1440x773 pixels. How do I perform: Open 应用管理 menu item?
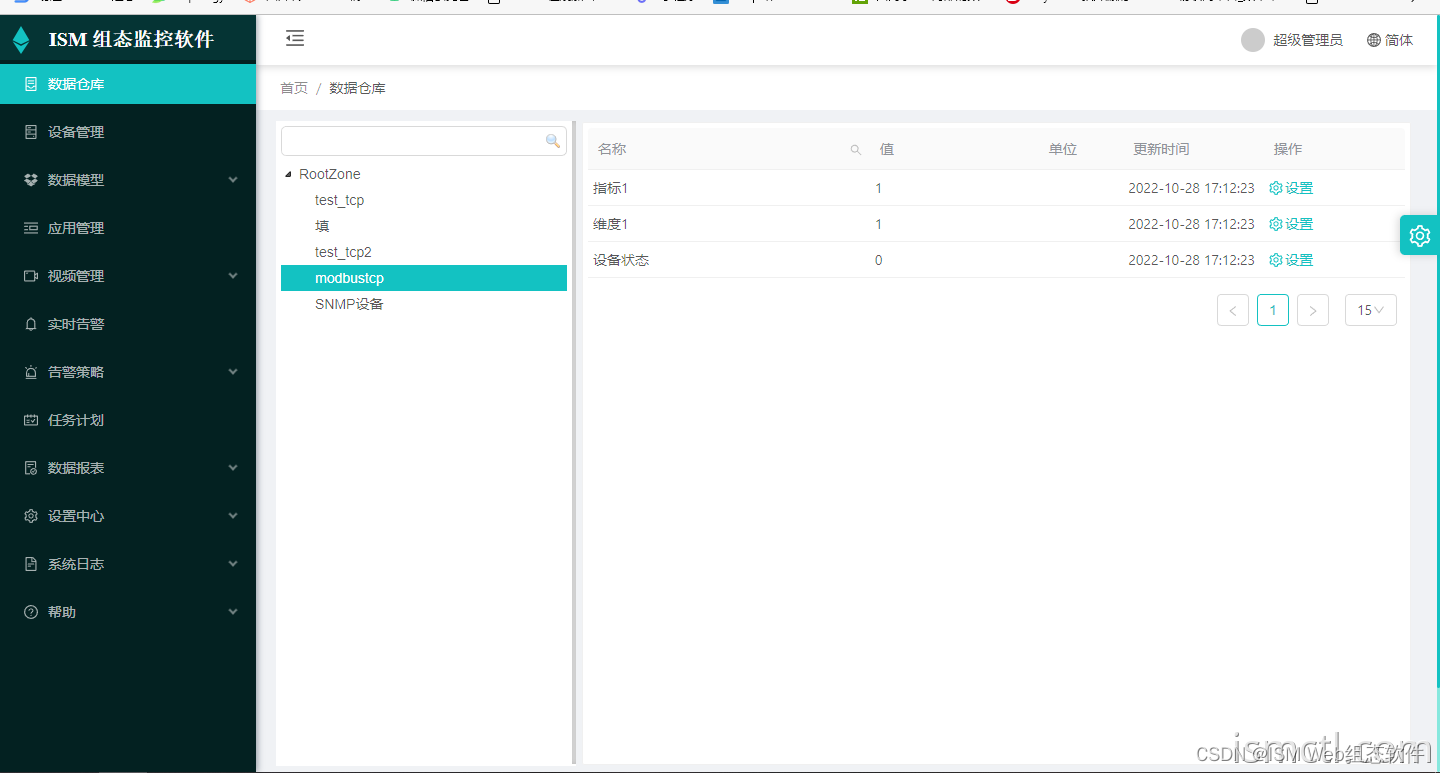pyautogui.click(x=128, y=228)
